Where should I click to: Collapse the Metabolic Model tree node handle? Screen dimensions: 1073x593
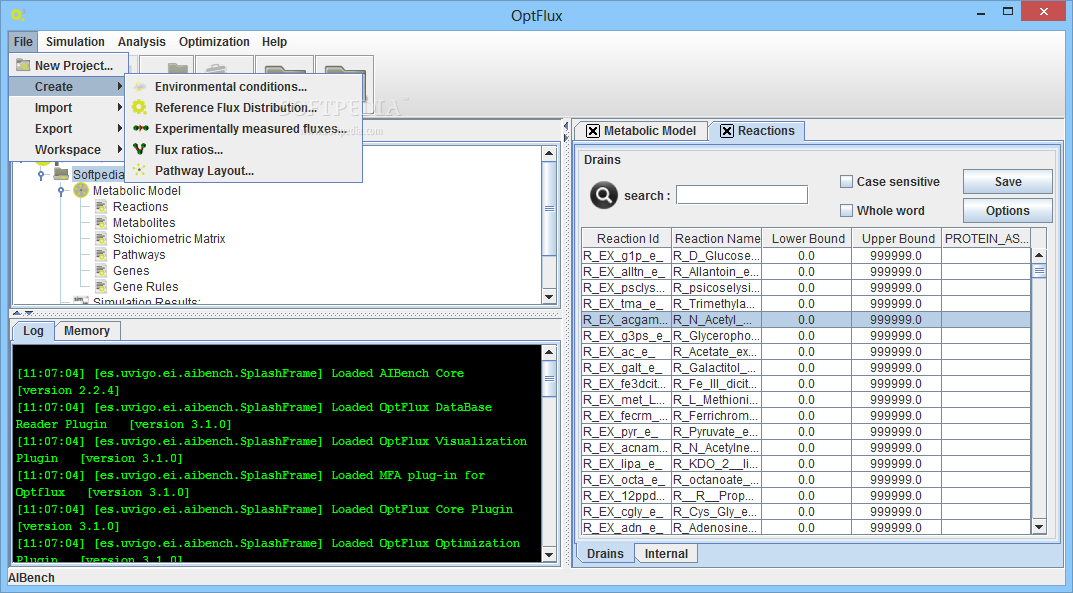pos(61,192)
